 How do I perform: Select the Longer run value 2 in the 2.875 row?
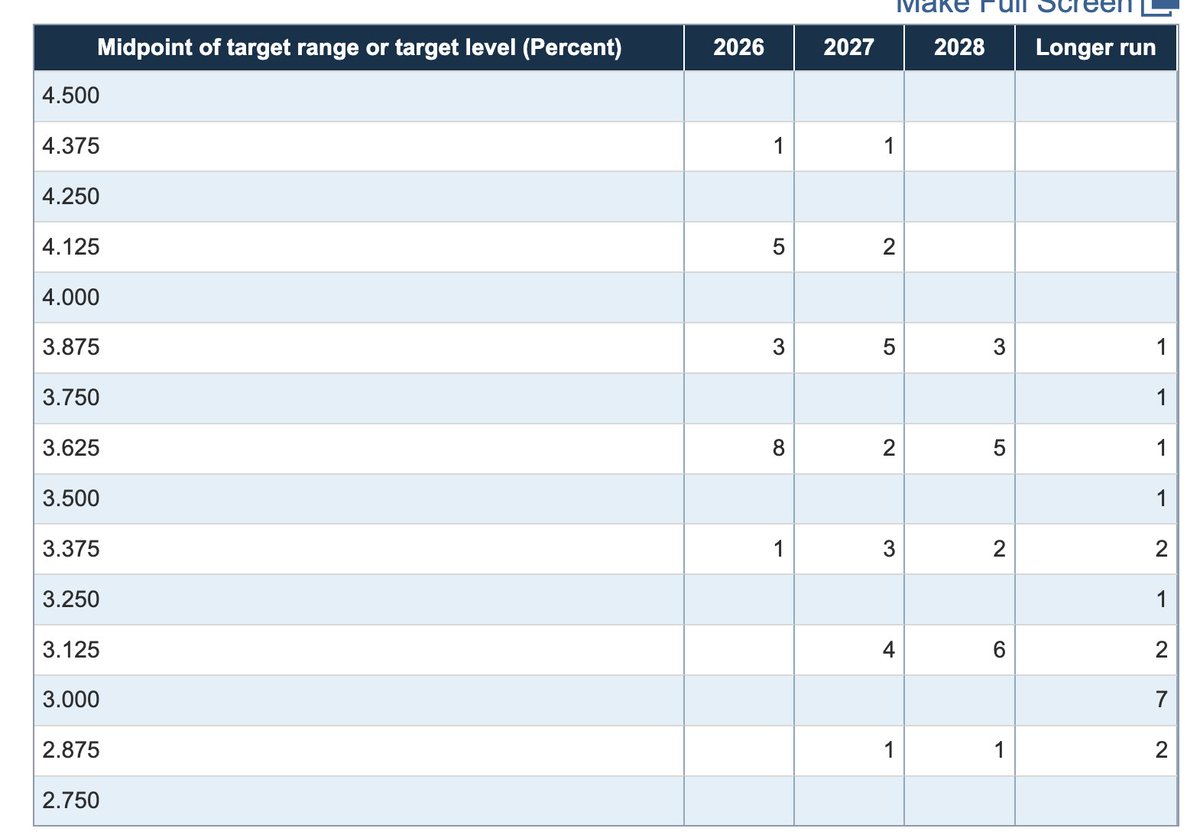1161,750
